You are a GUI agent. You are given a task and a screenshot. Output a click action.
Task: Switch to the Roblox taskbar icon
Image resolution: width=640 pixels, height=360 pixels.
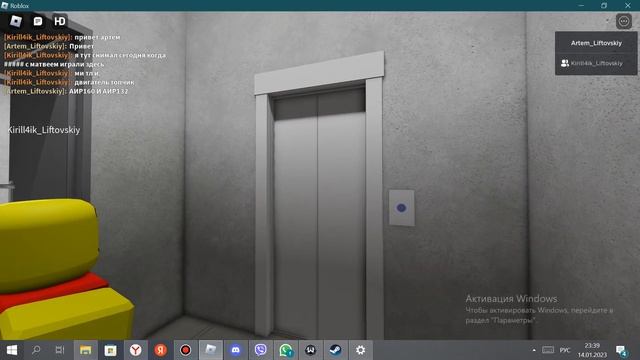[211, 350]
